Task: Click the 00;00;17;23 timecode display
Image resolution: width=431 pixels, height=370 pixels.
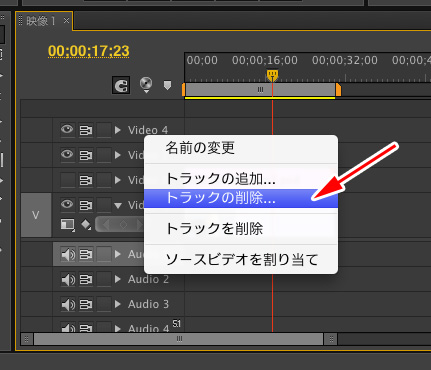Action: [x=89, y=51]
